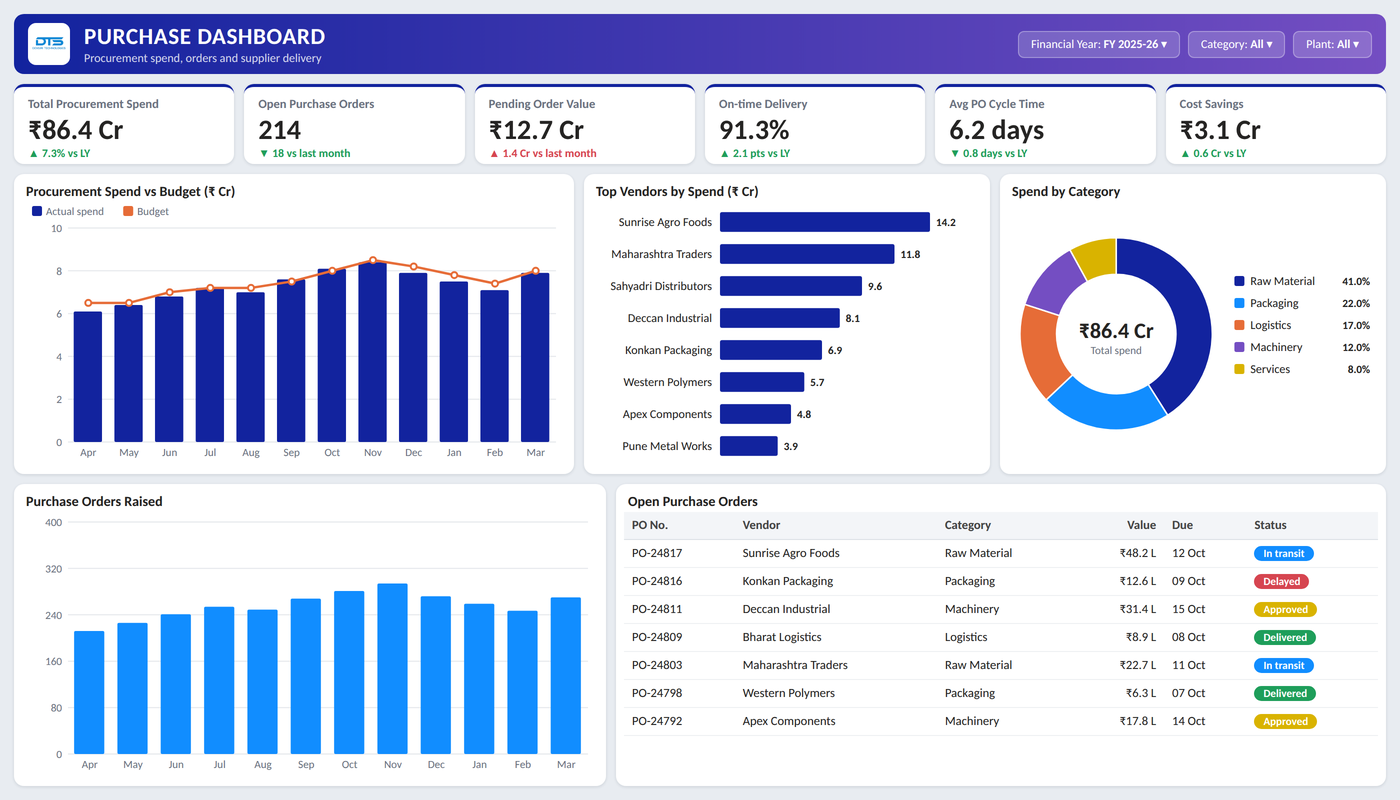Click the Delayed status badge

pyautogui.click(x=1281, y=581)
